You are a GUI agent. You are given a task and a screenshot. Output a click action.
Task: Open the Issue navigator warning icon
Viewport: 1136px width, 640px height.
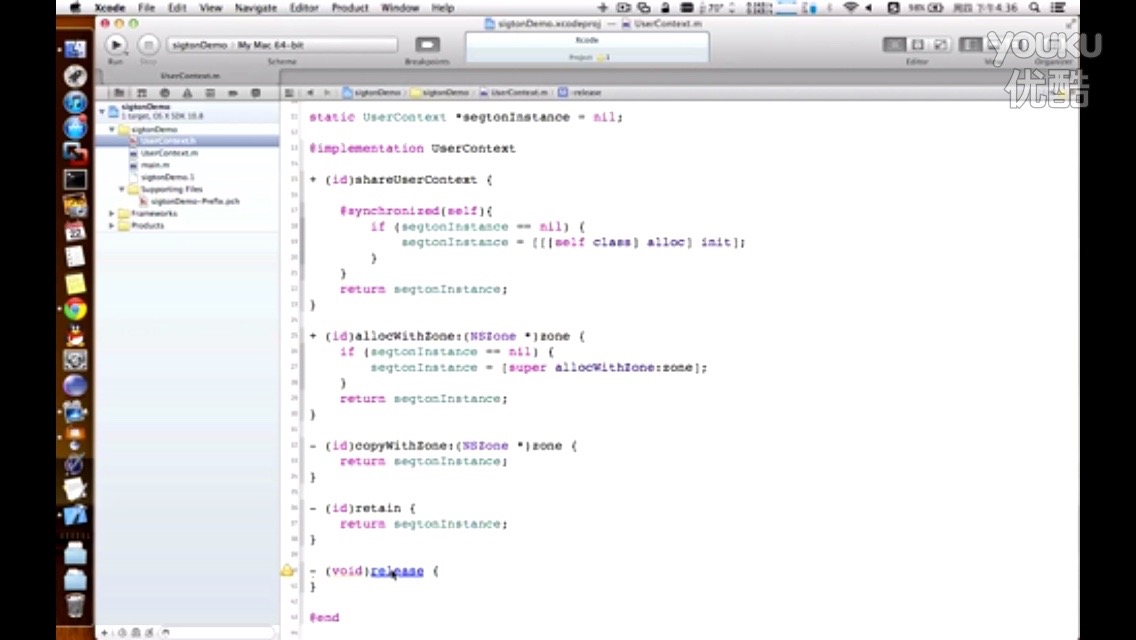[x=186, y=93]
